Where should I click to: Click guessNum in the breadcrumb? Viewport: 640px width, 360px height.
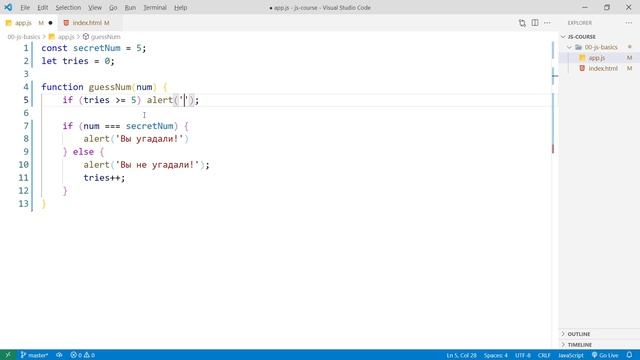(x=105, y=37)
